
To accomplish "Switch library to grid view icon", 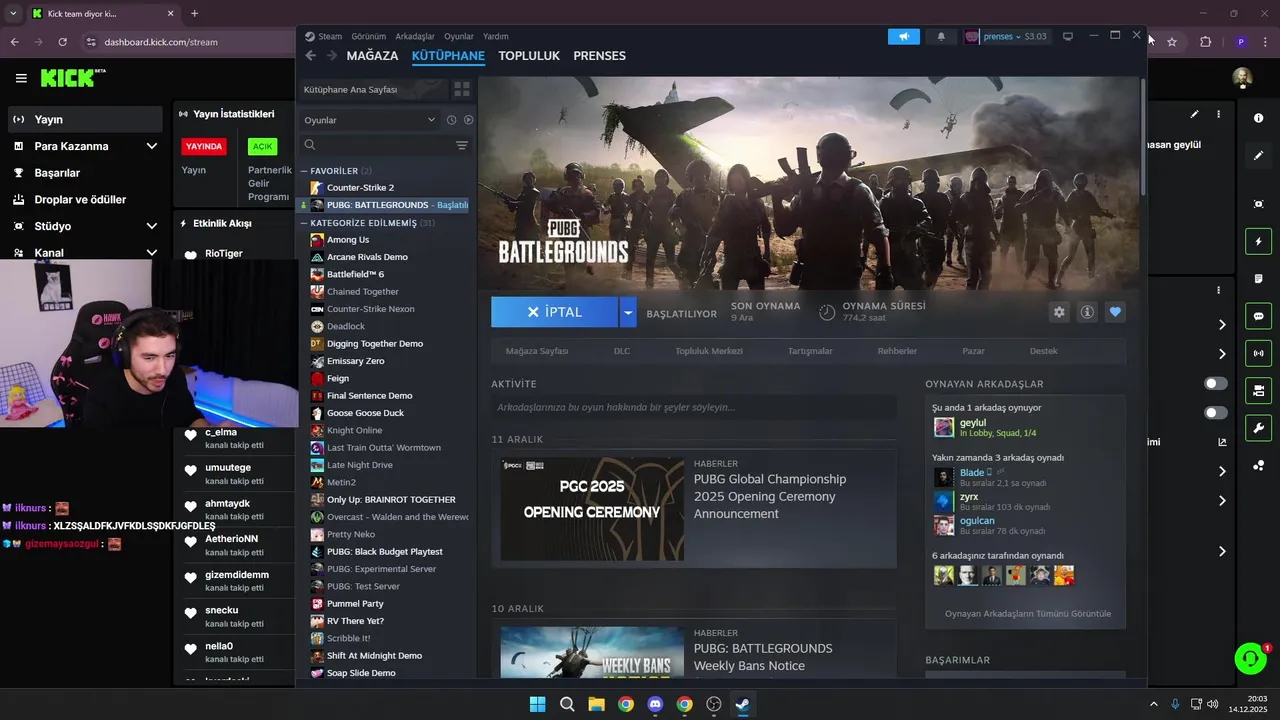I will pos(462,89).
